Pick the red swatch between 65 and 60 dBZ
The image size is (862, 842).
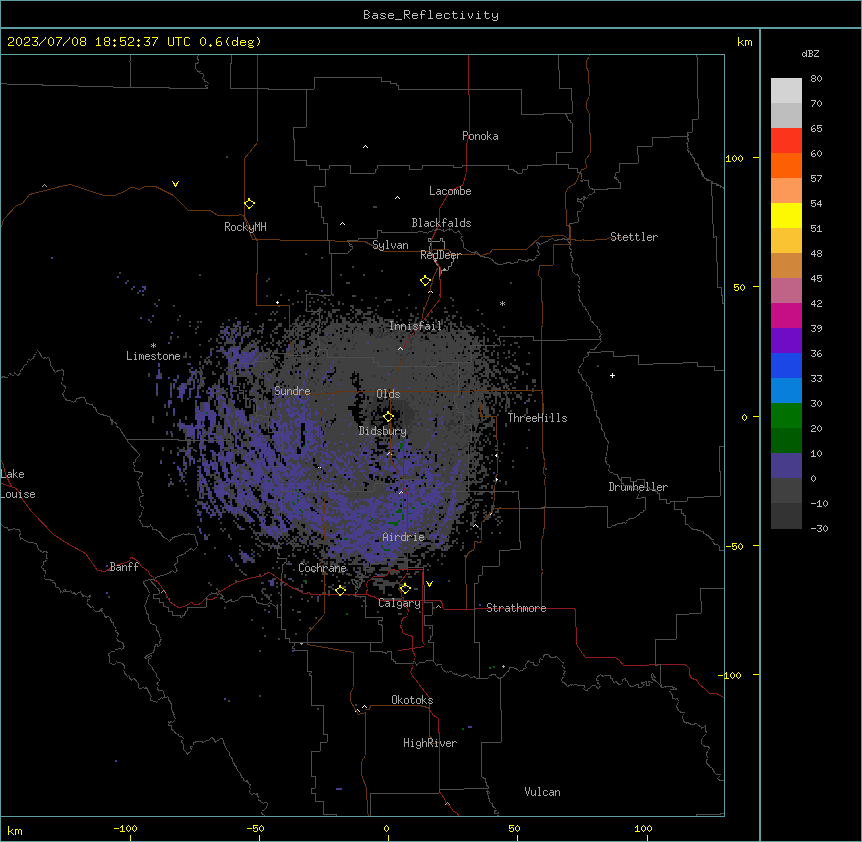point(786,141)
